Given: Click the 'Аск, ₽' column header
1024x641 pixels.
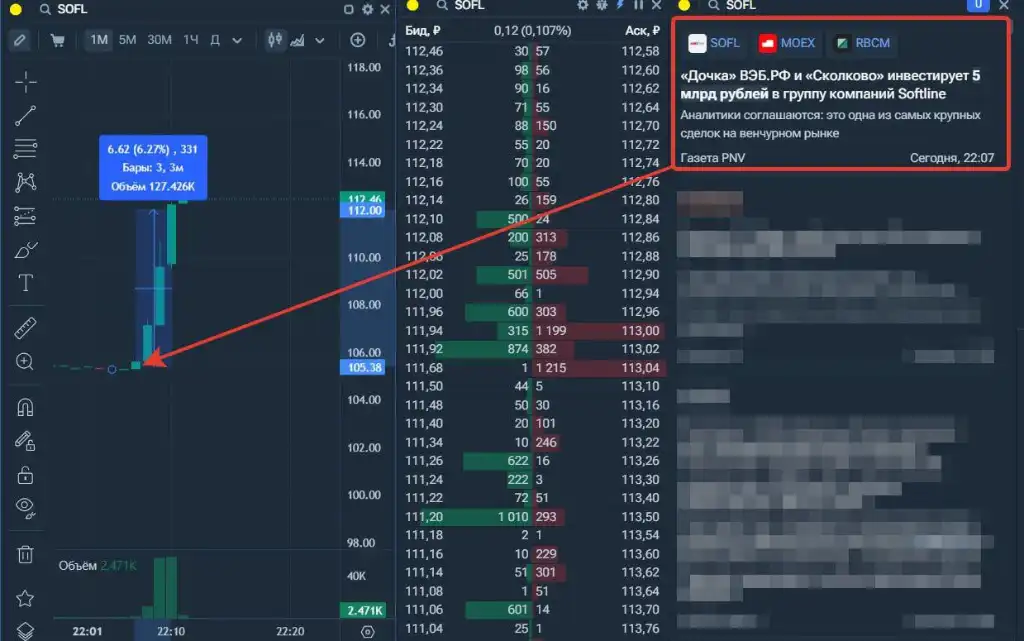Looking at the screenshot, I should coord(642,31).
